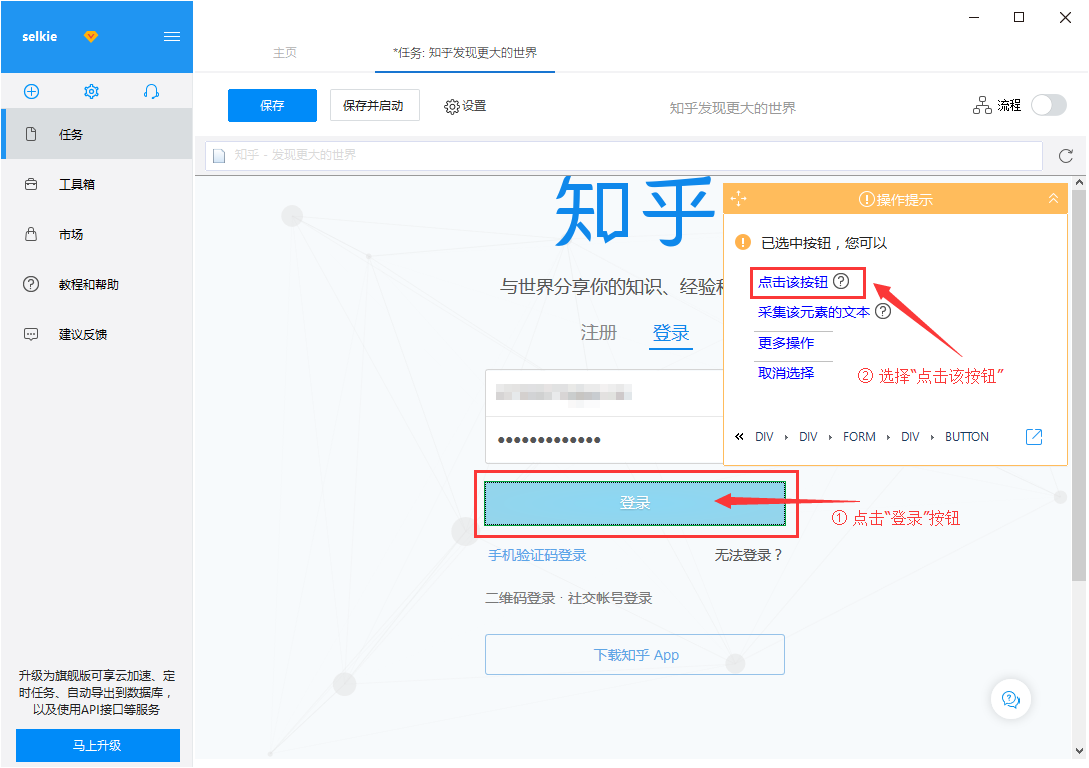Select the DIV before FORM in breadcrumb
Image resolution: width=1089 pixels, height=768 pixels.
click(808, 436)
